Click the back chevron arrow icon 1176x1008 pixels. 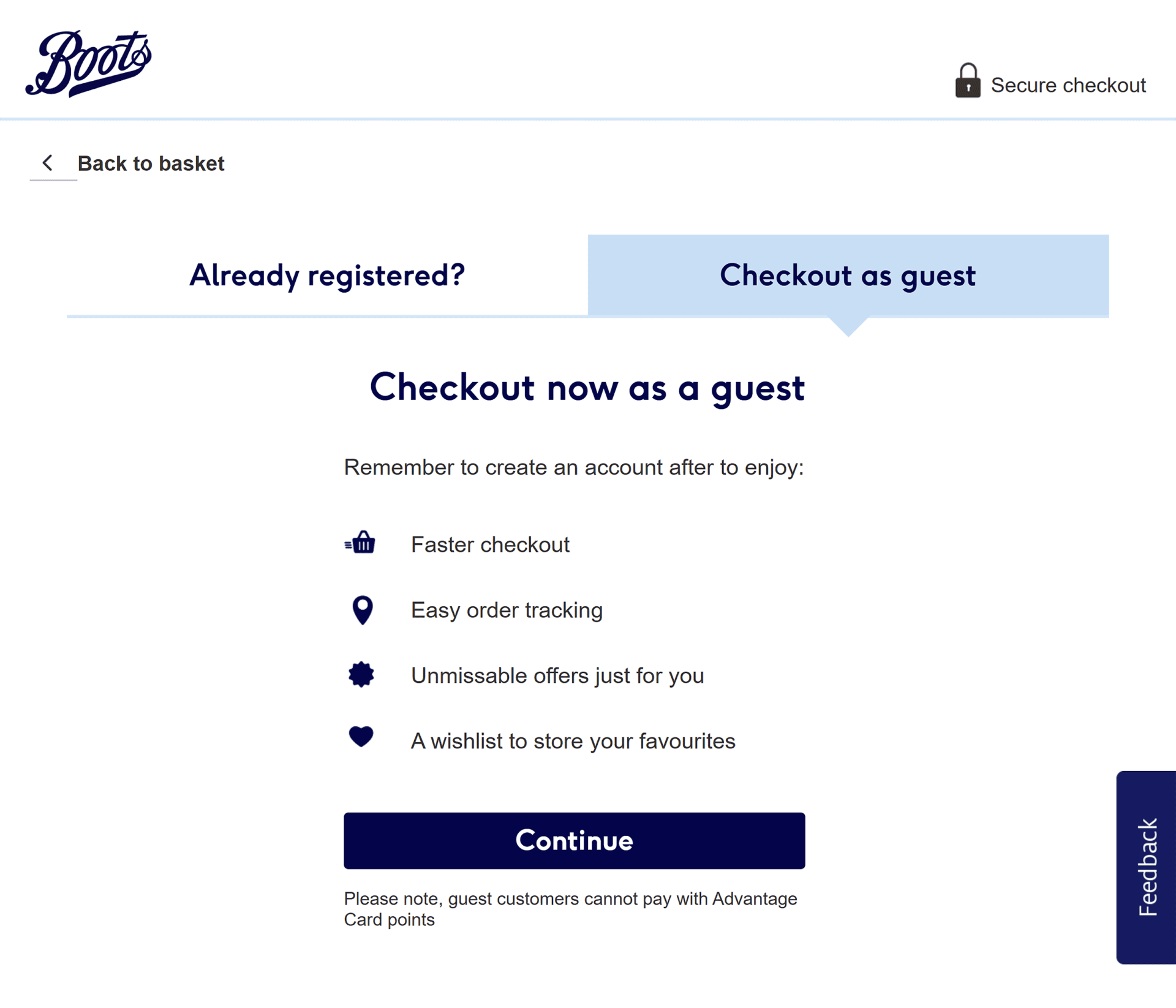47,163
